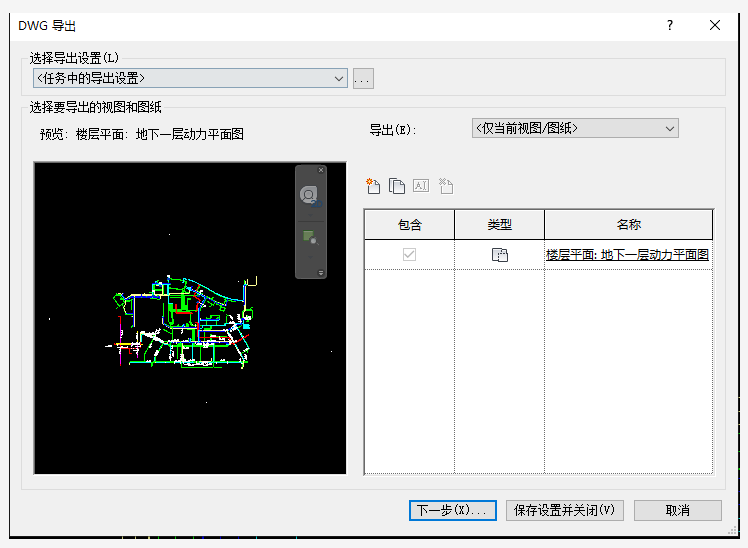
Task: Click the 2D zoom wheel in preview
Action: [309, 196]
